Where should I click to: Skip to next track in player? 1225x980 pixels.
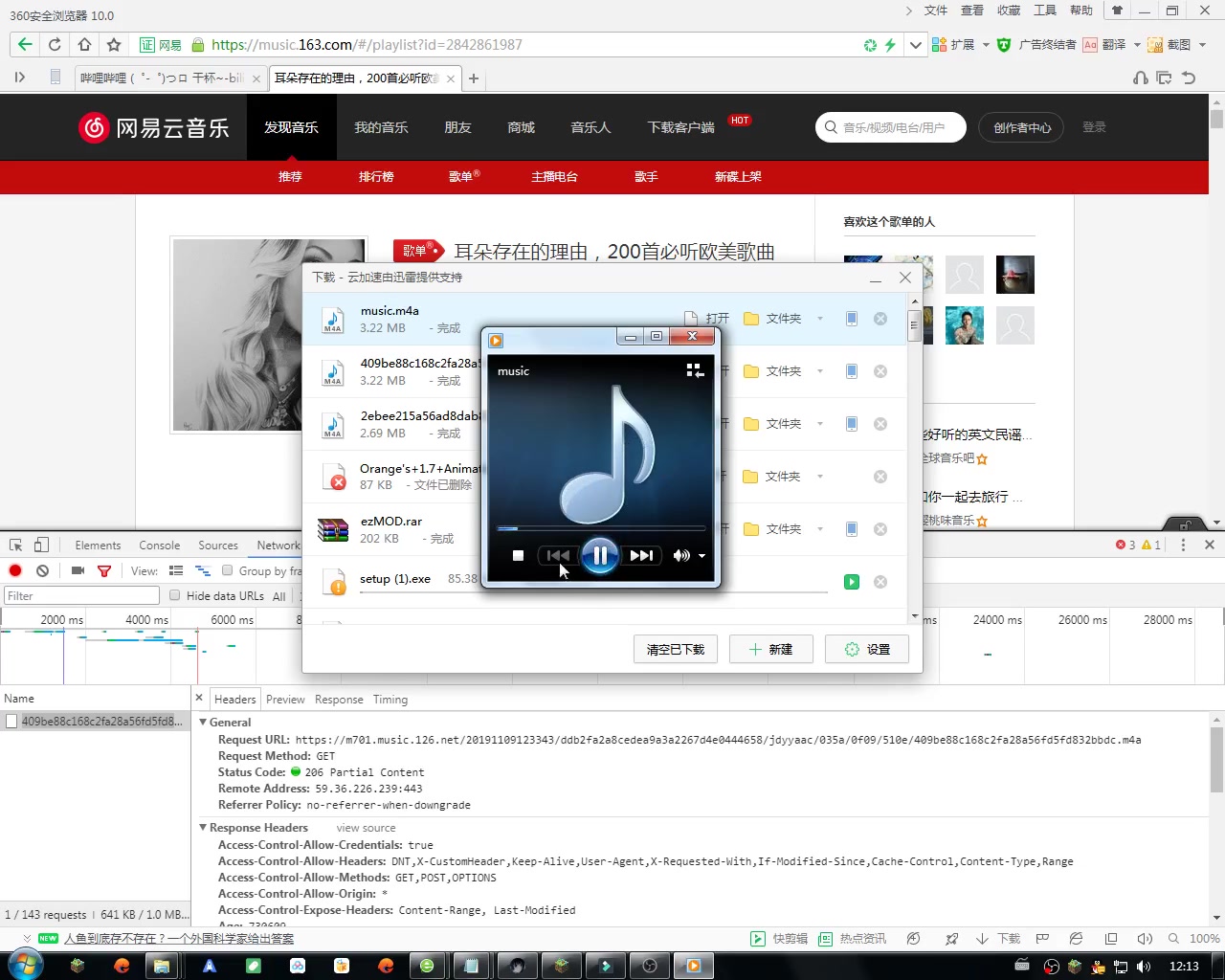coord(641,555)
